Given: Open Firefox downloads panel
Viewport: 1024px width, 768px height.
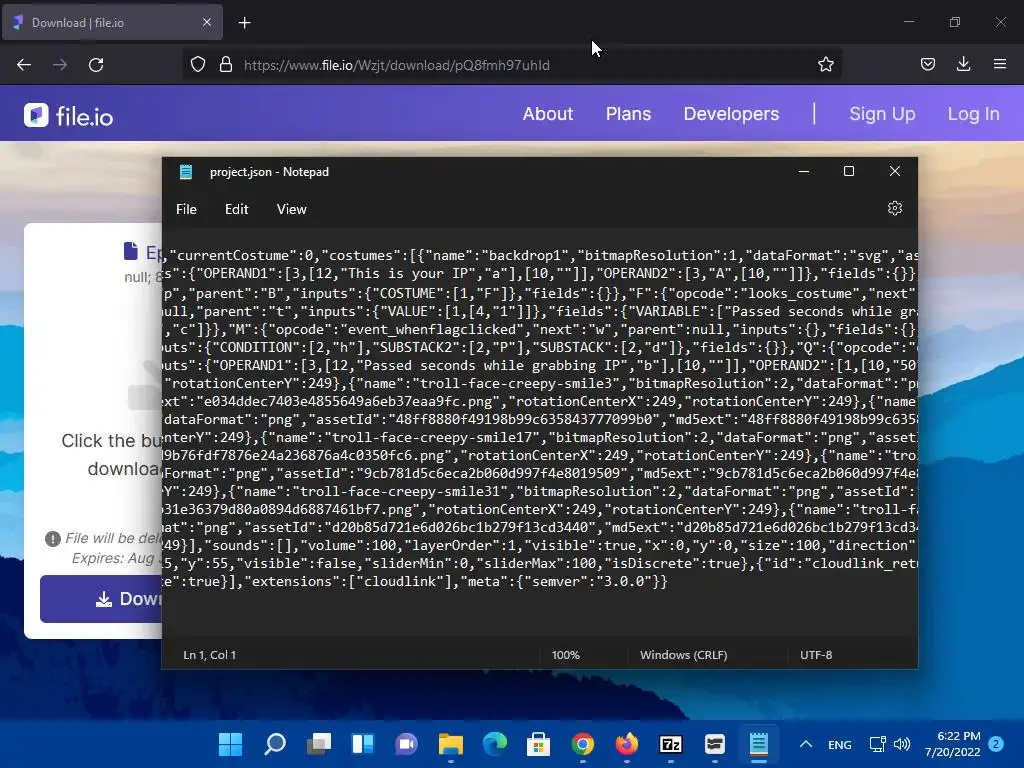Looking at the screenshot, I should [x=963, y=65].
